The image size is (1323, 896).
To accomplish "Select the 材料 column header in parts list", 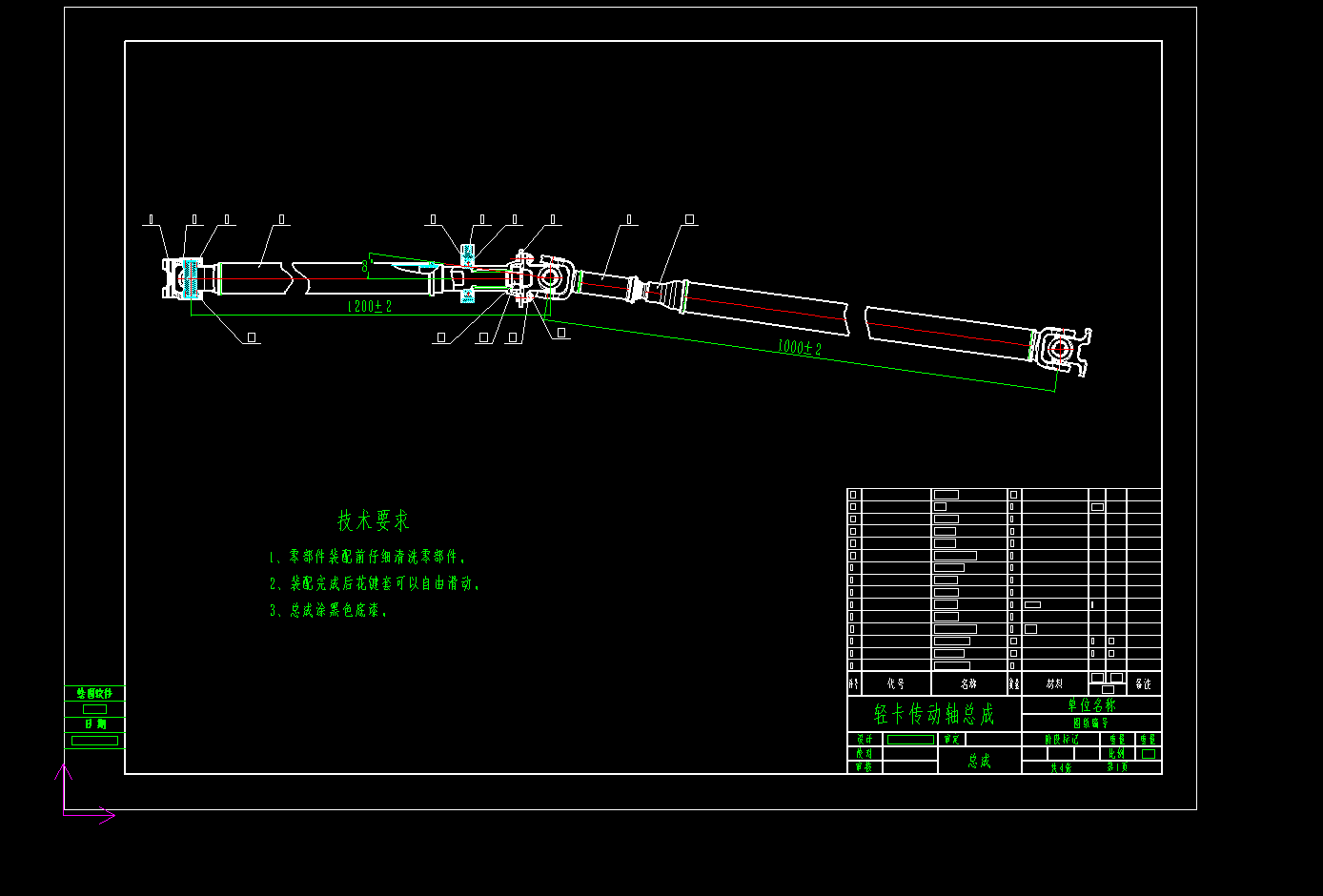I will coord(1055,684).
